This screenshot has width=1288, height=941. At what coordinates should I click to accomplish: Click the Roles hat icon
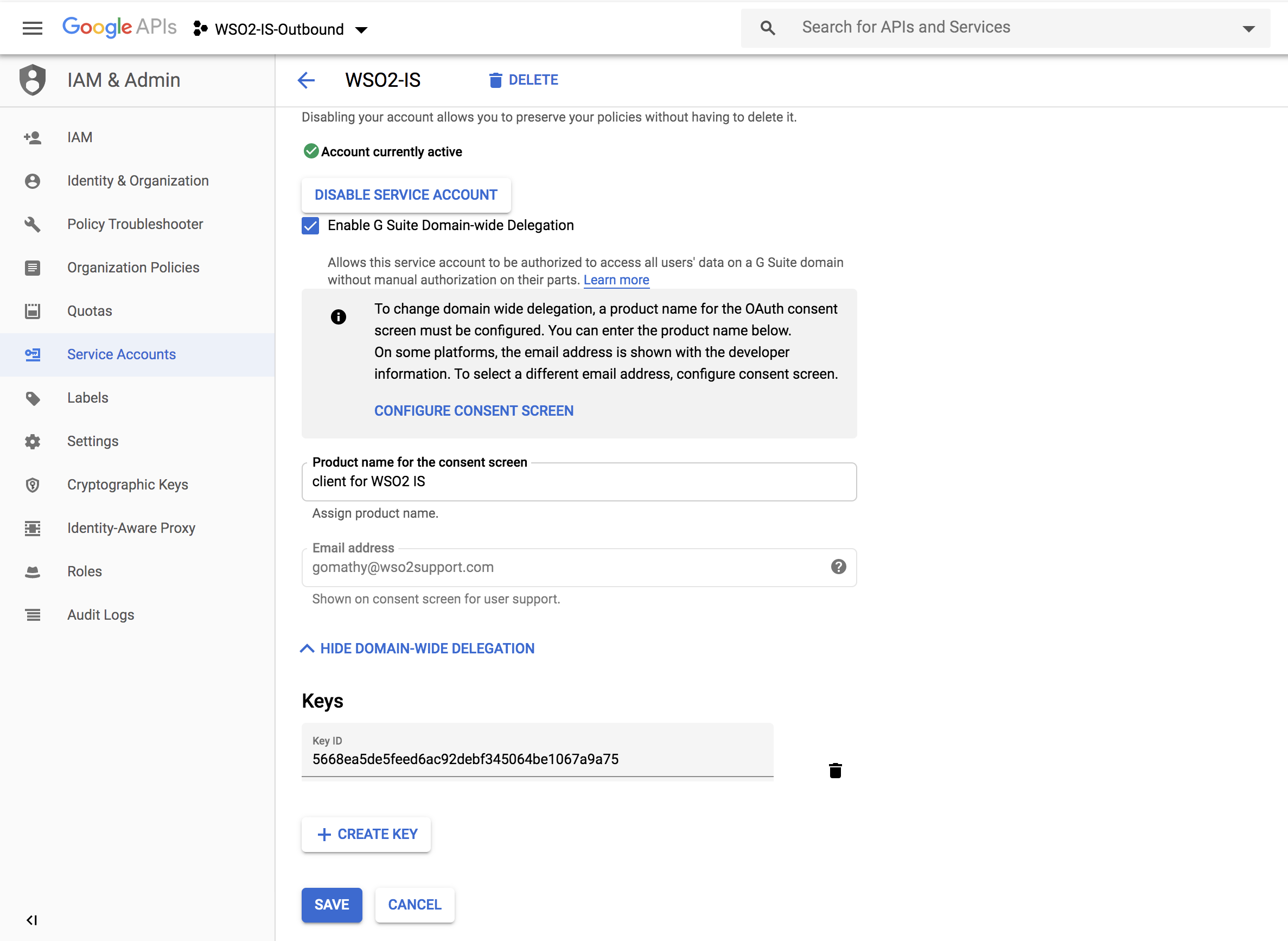point(33,572)
